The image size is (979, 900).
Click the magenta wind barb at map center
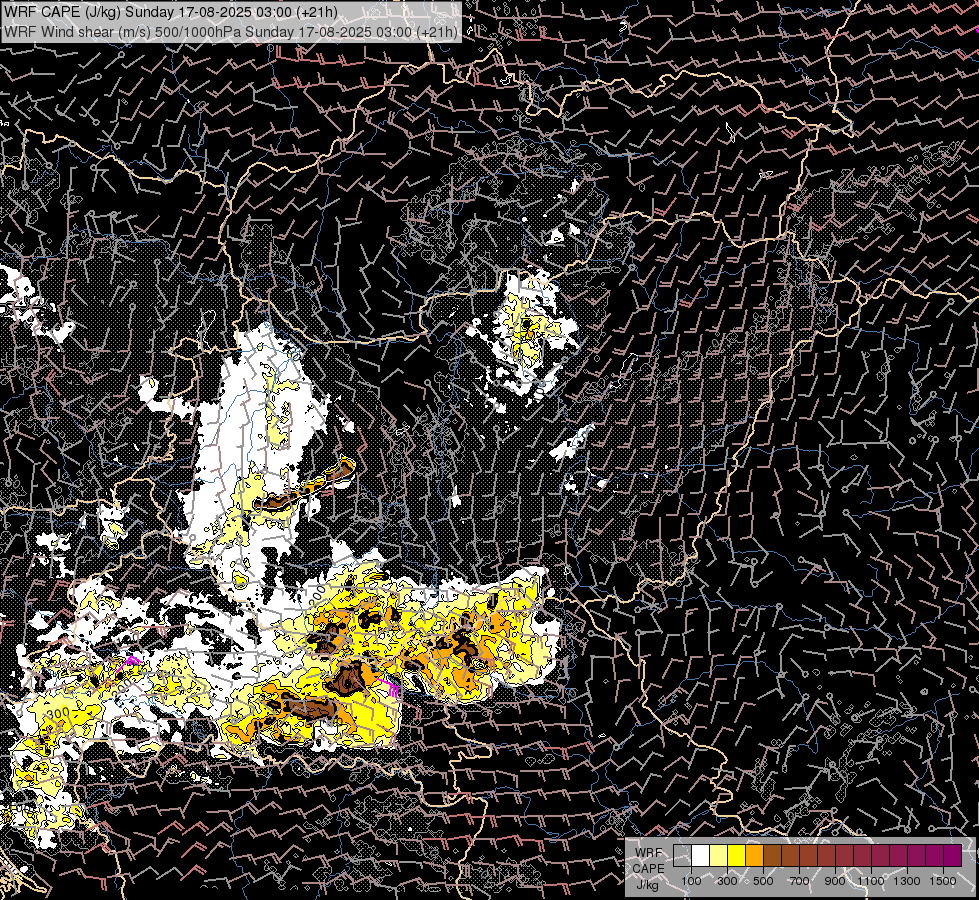tap(388, 688)
